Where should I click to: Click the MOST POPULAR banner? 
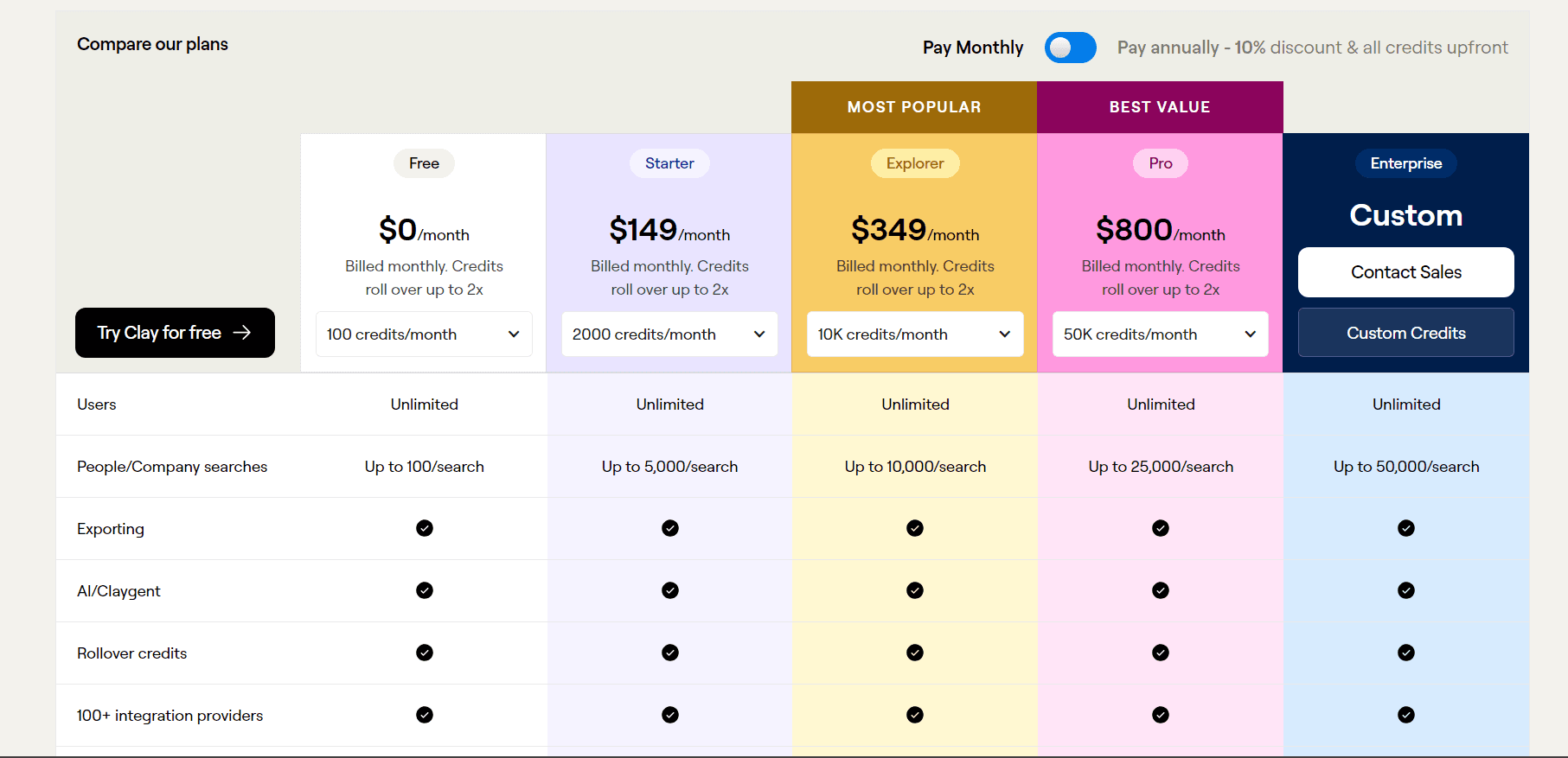[x=914, y=107]
